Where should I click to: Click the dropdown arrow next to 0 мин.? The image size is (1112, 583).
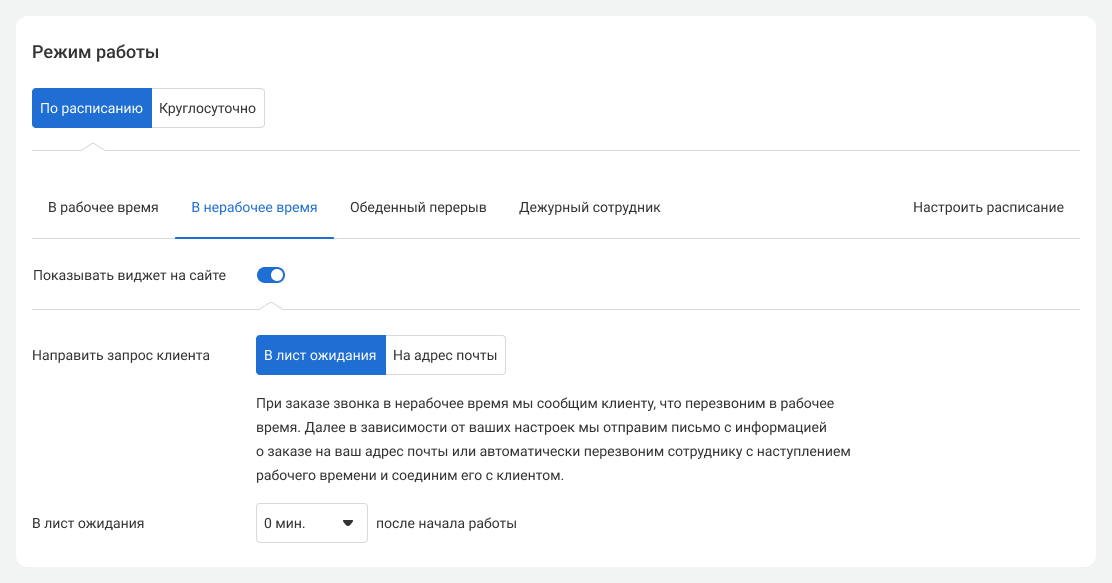point(348,523)
